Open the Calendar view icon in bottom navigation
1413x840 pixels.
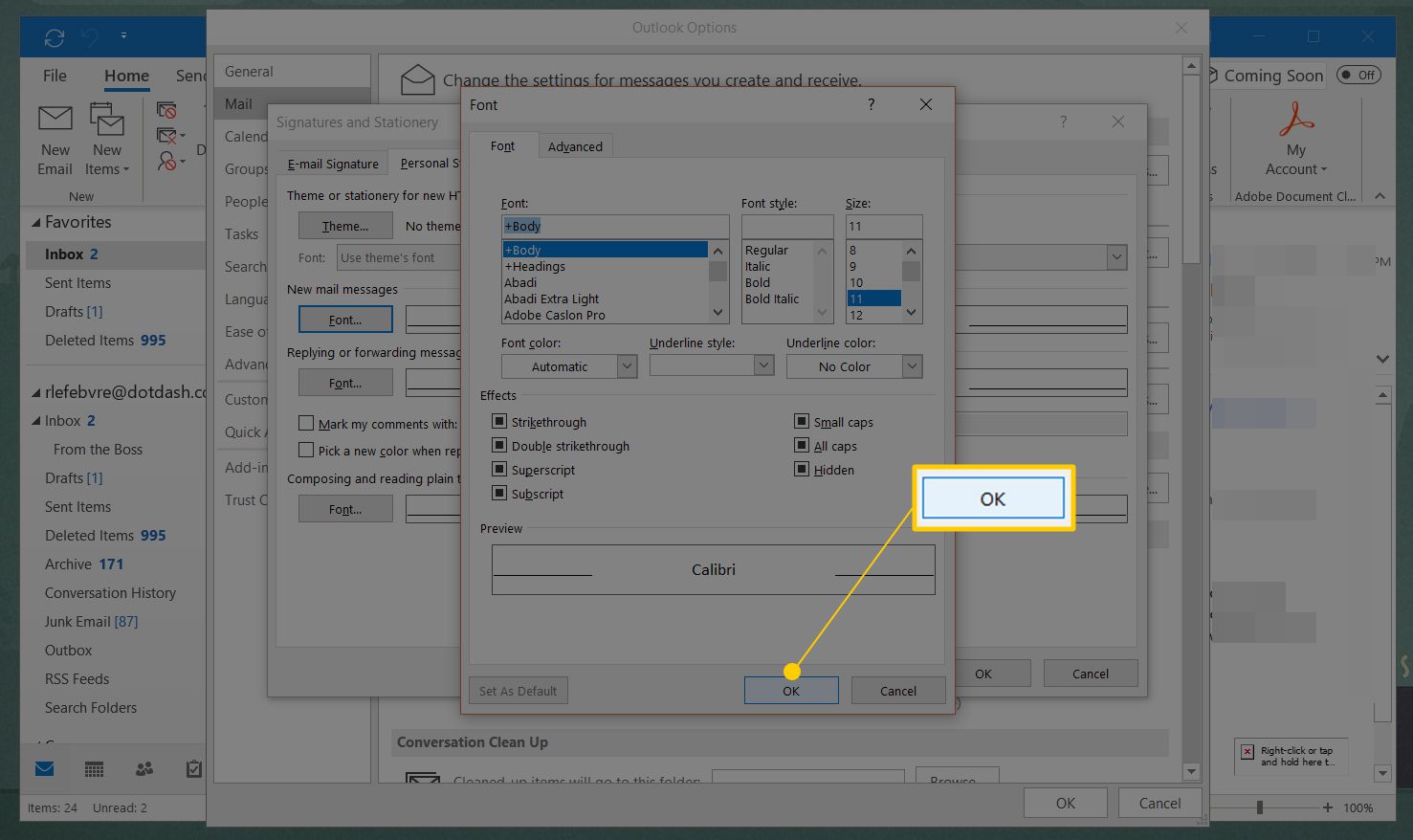[x=94, y=768]
